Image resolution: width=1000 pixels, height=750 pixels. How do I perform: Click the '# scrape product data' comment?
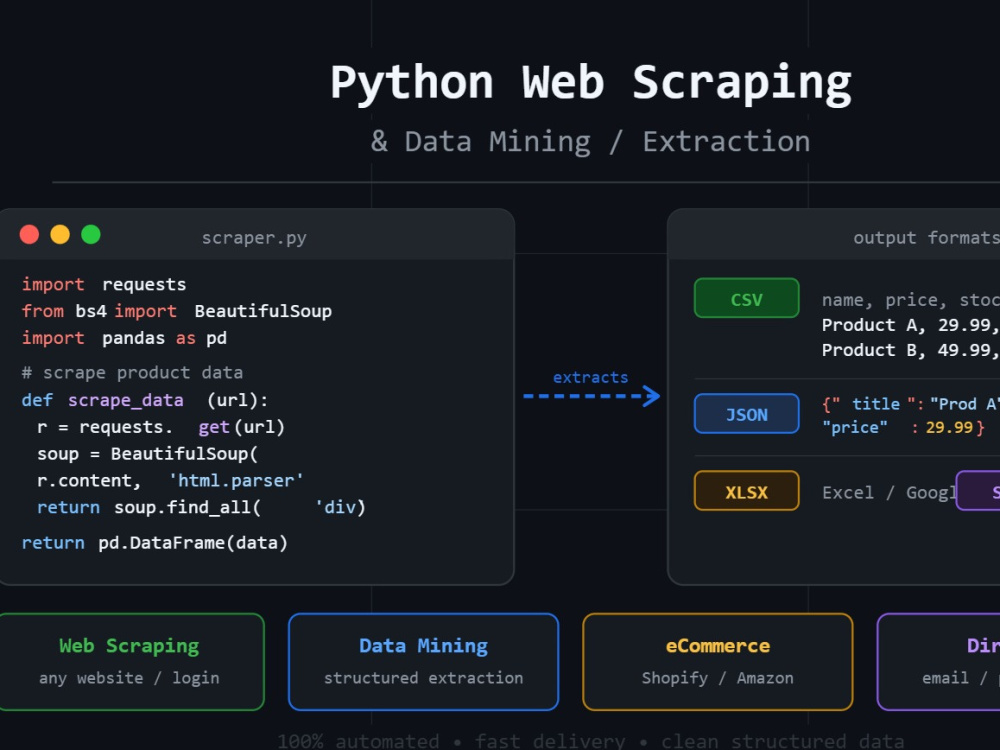coord(132,372)
